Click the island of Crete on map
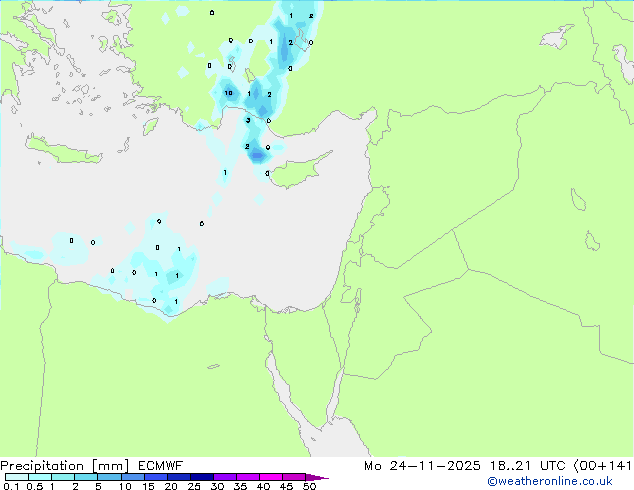This screenshot has height=490, width=634. (x=63, y=150)
